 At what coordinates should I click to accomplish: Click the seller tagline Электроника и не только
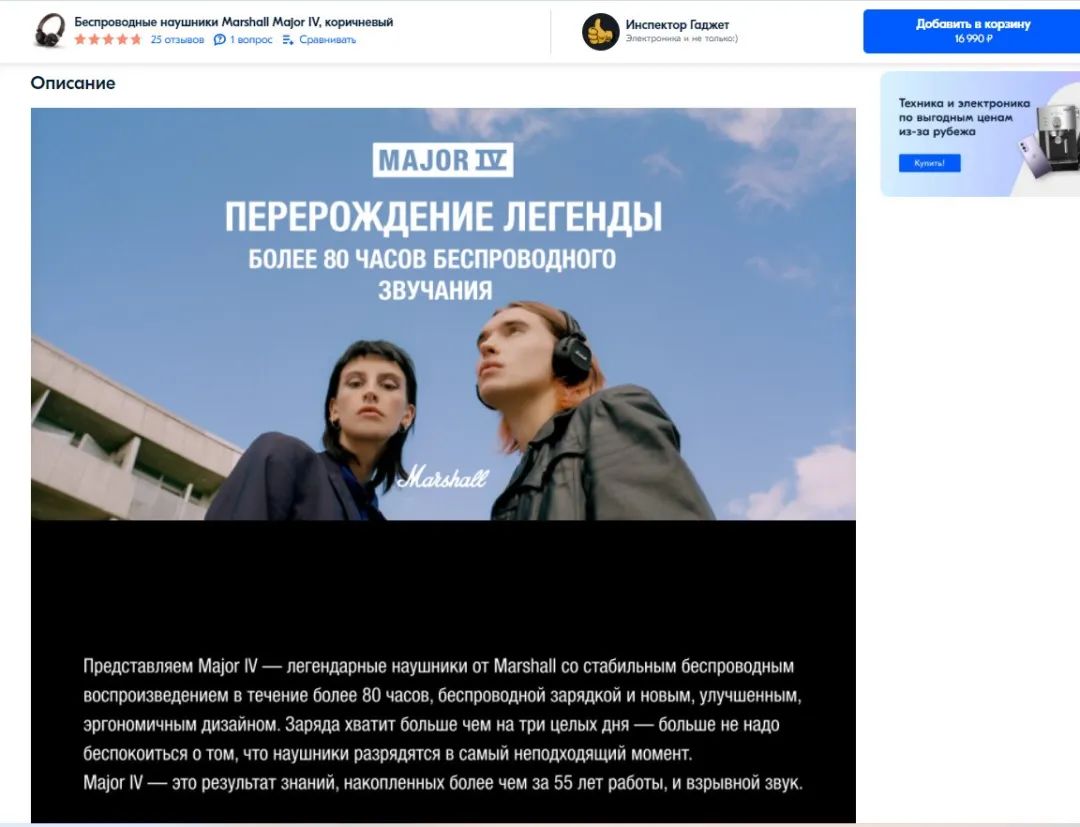681,39
